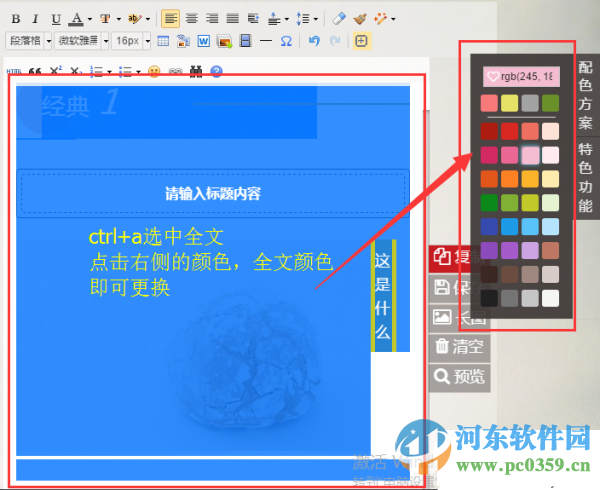Click the magic wand auto-format icon

380,18
